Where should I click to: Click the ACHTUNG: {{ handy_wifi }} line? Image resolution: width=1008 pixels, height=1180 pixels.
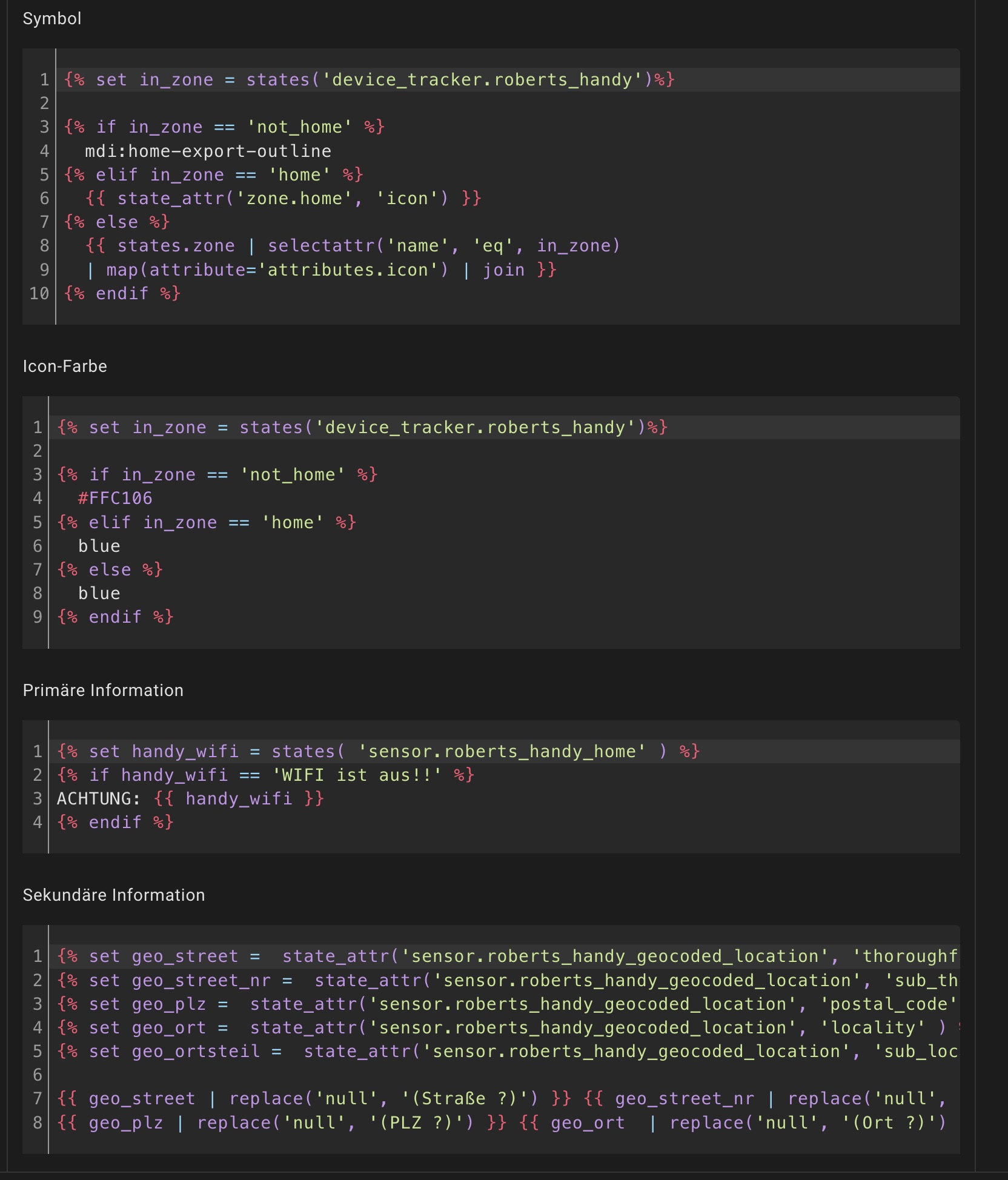click(190, 798)
